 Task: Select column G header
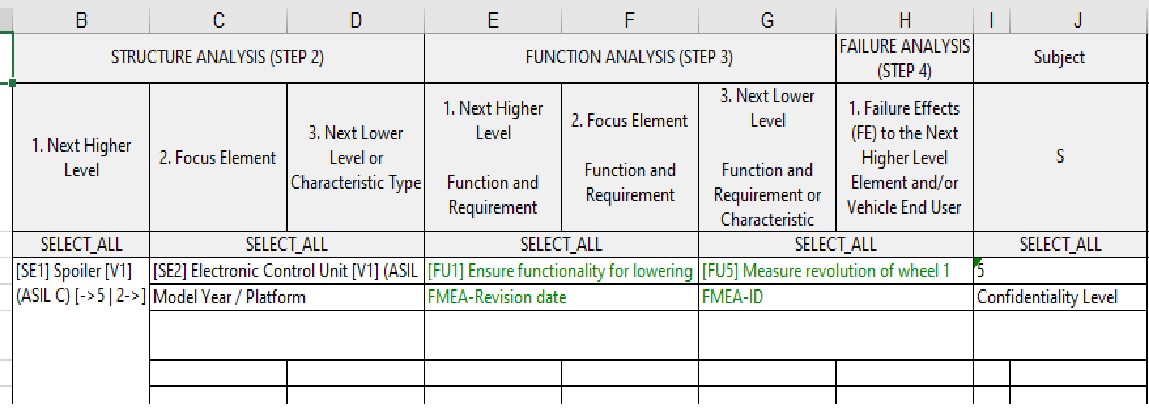click(x=767, y=21)
